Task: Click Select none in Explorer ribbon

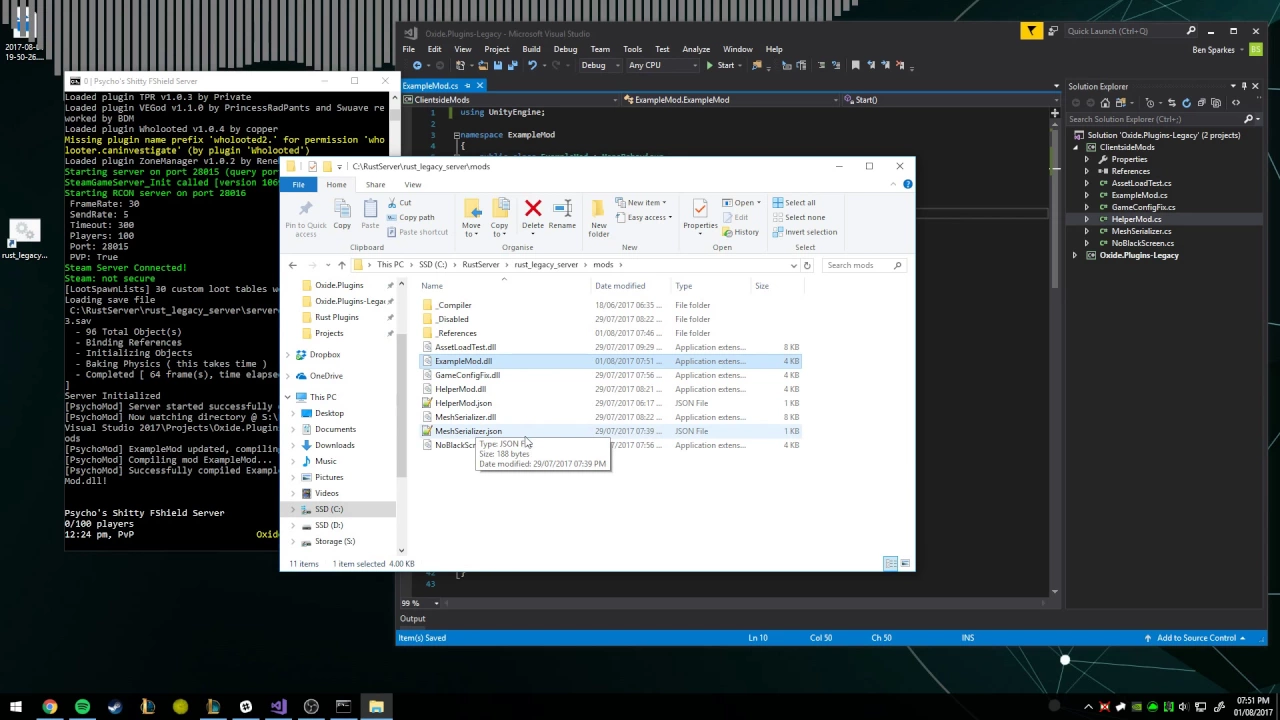Action: (x=799, y=217)
